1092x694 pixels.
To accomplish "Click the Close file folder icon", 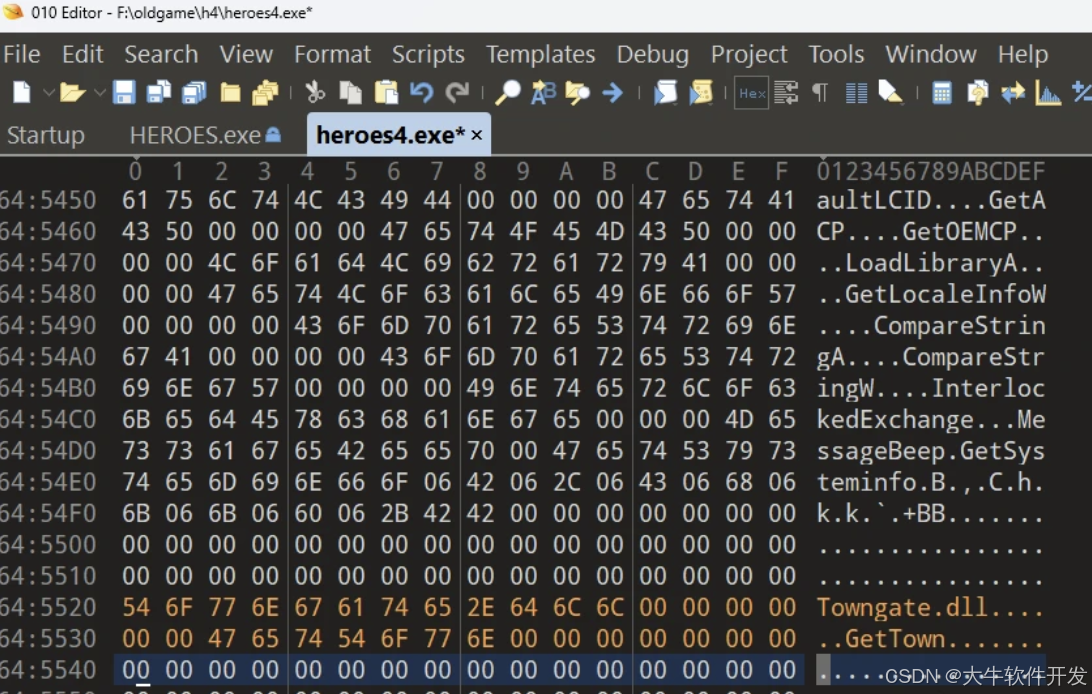I will click(x=231, y=93).
